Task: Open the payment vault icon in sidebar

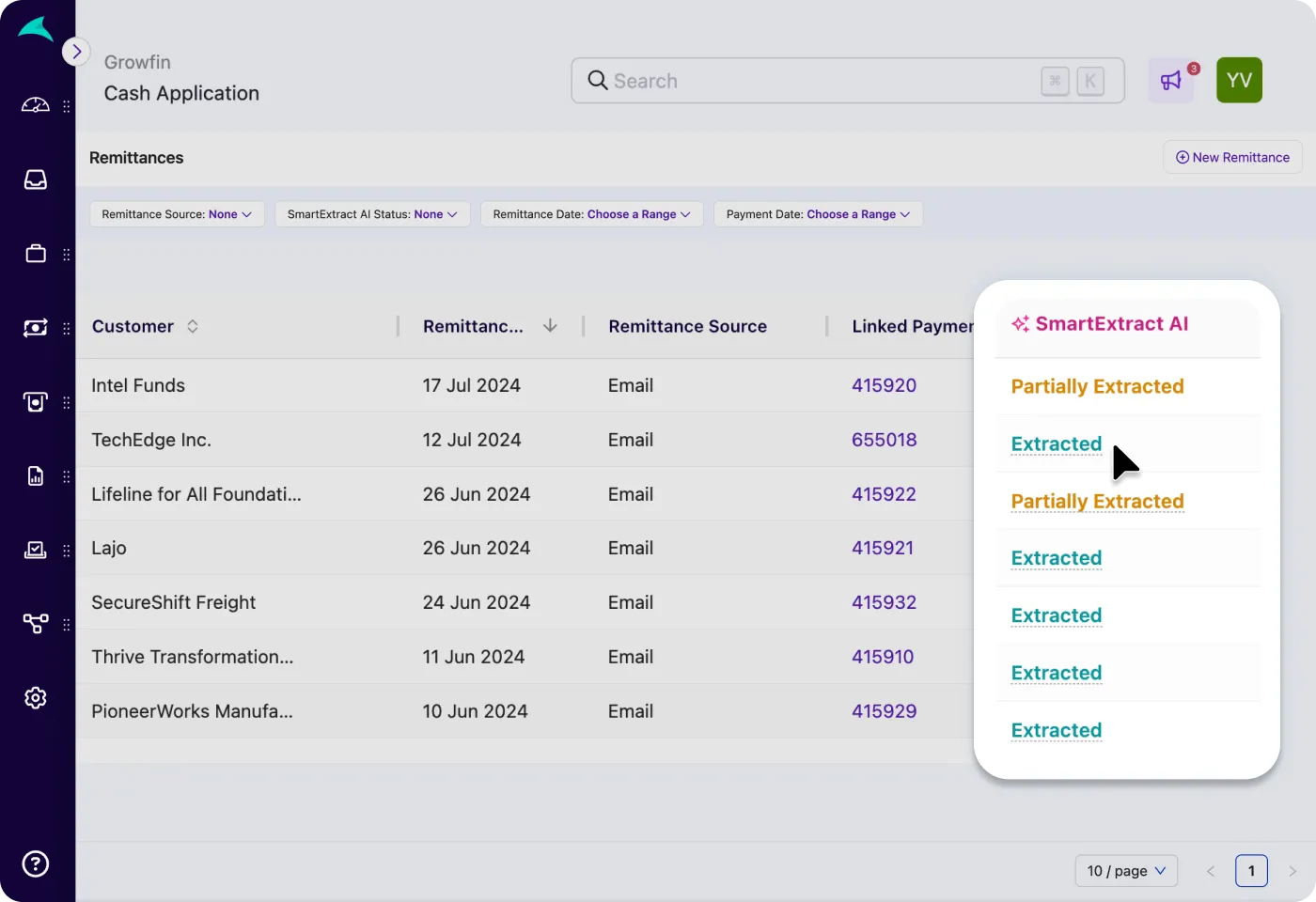Action: (36, 402)
